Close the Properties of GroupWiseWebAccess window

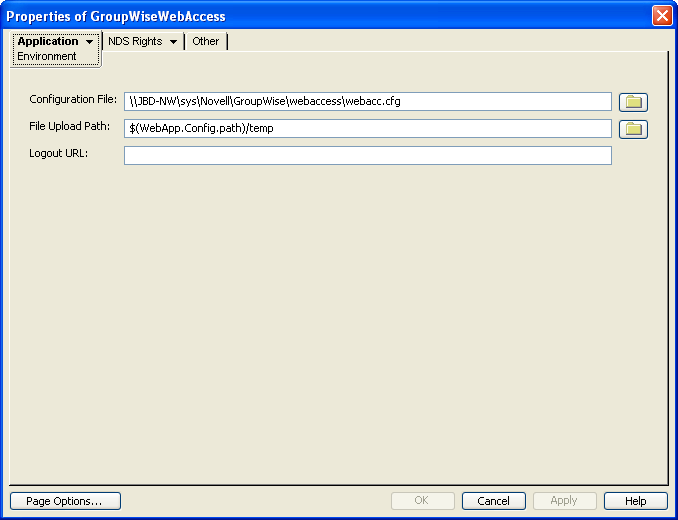[662, 16]
